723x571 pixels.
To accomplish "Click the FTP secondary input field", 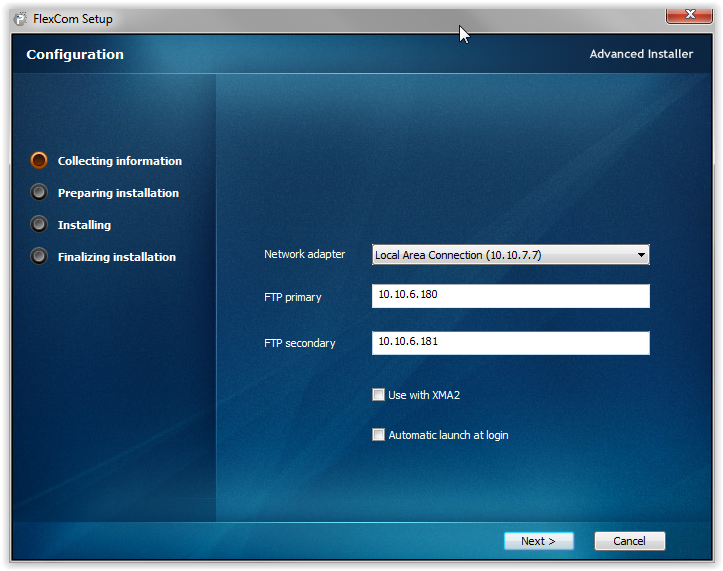I will (510, 343).
